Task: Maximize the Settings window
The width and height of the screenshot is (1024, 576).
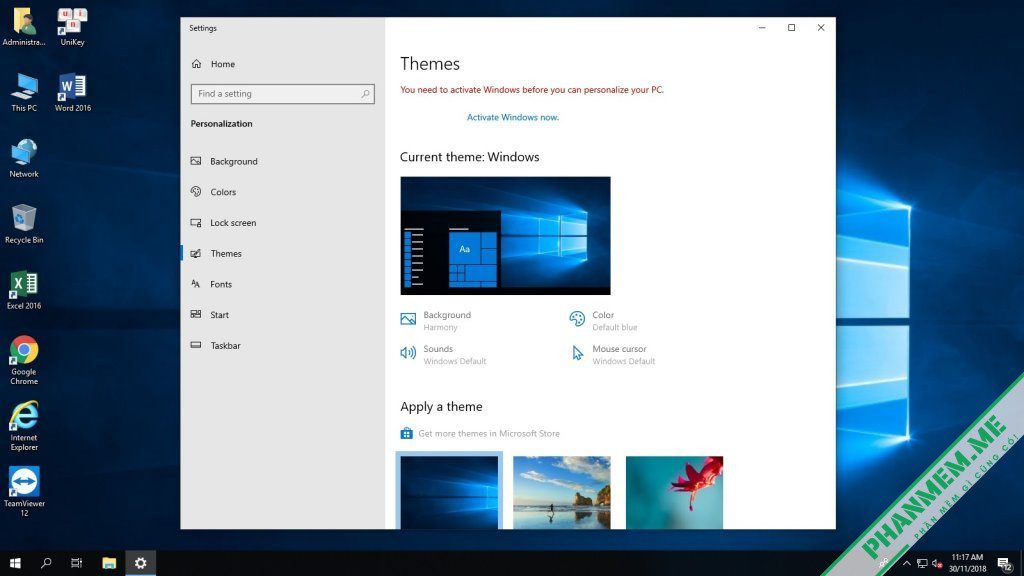Action: pos(791,27)
